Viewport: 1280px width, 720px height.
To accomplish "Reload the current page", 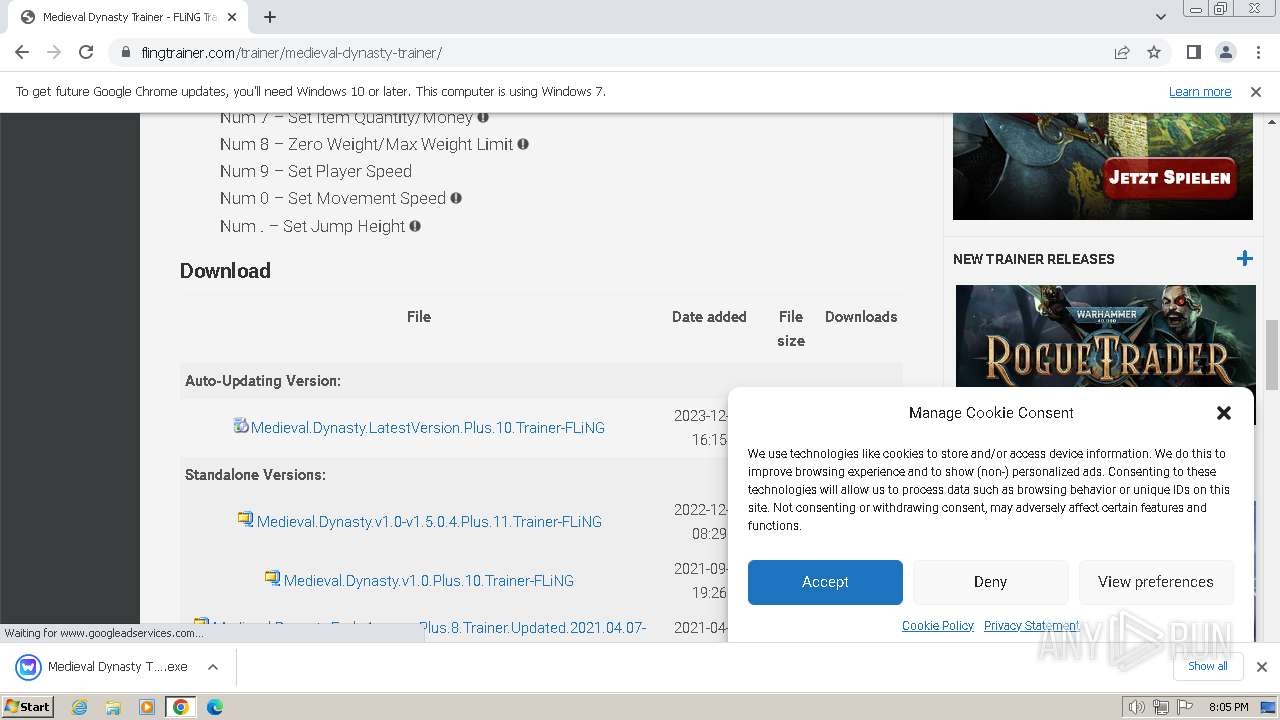I will tap(86, 52).
